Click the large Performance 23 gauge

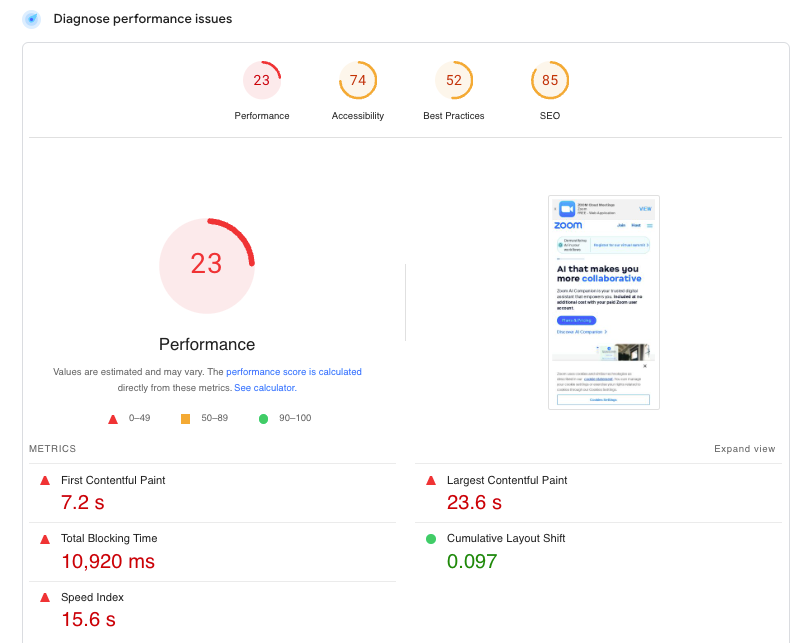(207, 265)
